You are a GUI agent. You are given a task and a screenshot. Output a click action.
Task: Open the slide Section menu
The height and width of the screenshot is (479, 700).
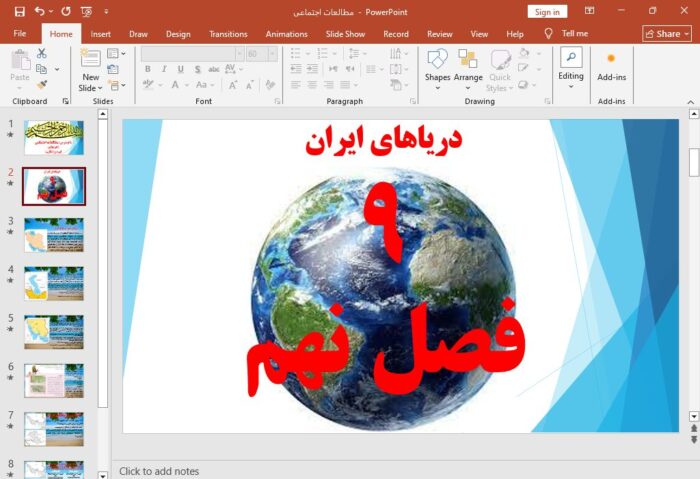[114, 85]
